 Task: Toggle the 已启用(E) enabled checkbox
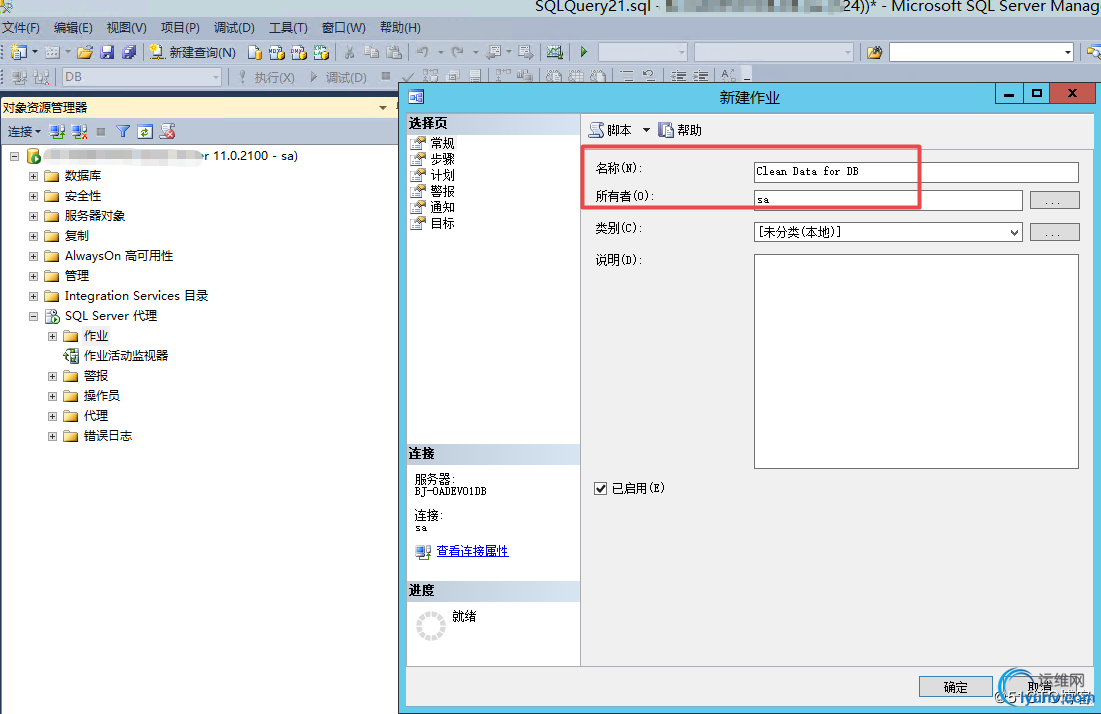[600, 488]
